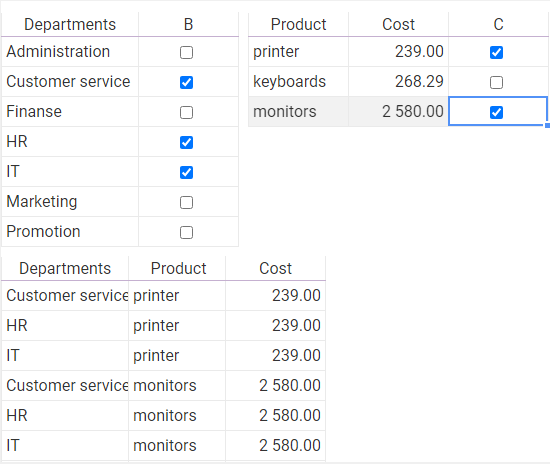Select the Departments header above Administration

70,24
